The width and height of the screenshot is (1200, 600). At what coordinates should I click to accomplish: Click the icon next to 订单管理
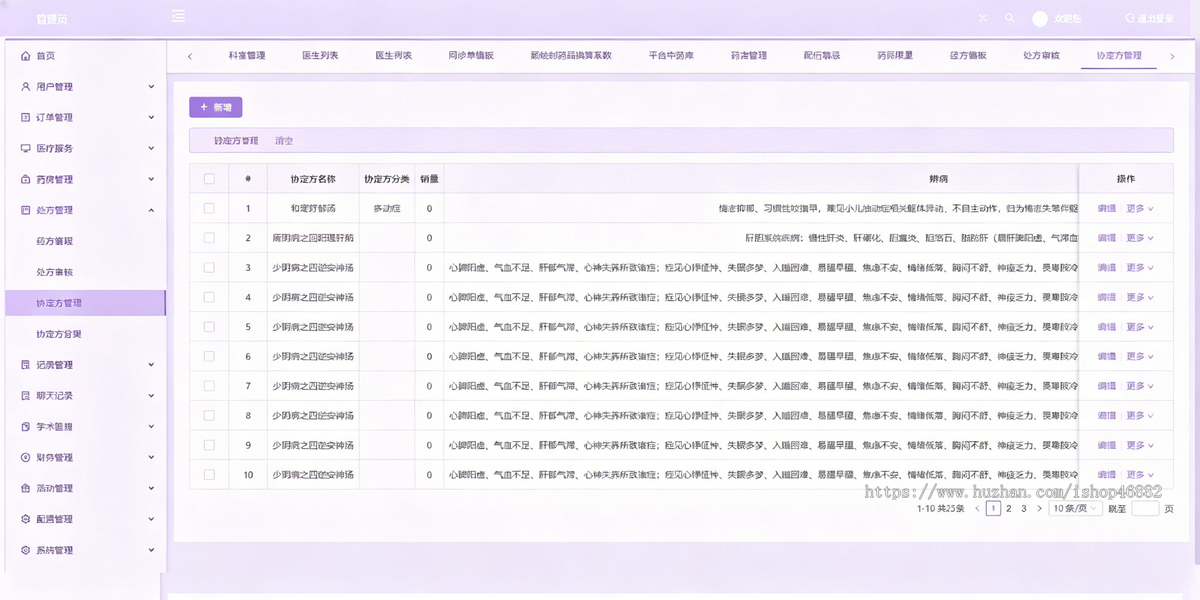tap(26, 118)
